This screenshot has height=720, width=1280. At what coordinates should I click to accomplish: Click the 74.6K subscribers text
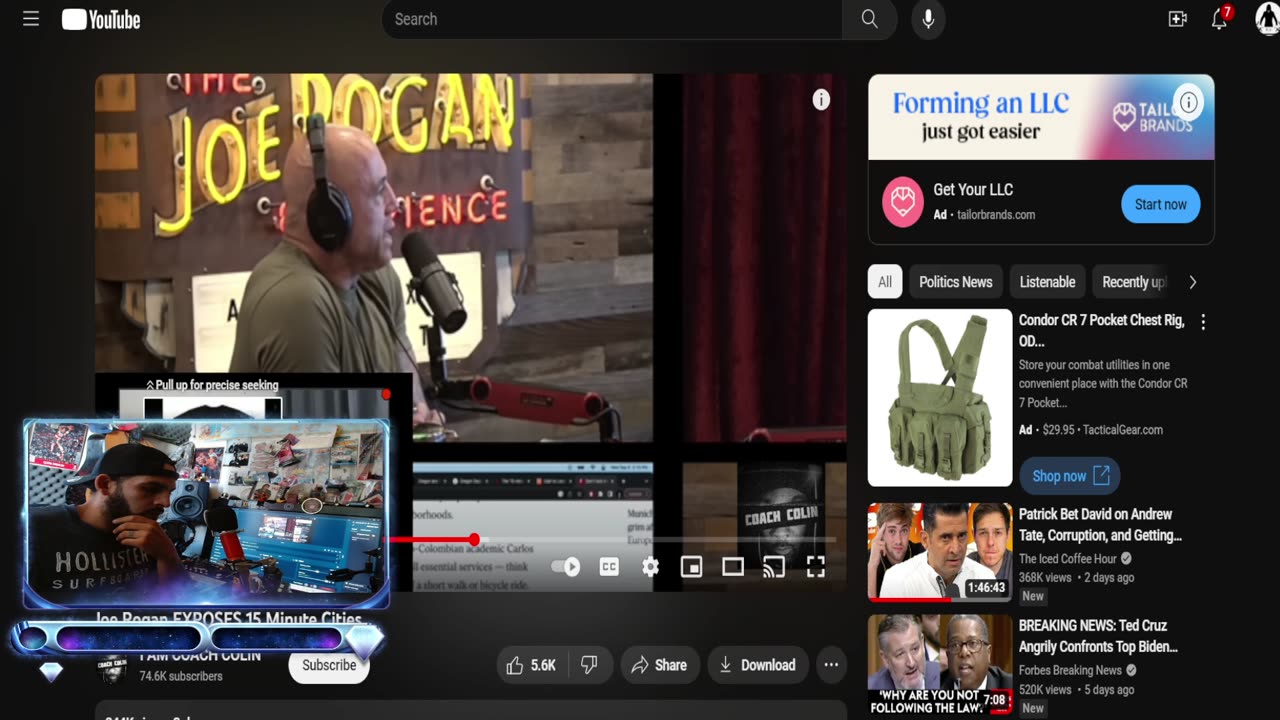(181, 676)
